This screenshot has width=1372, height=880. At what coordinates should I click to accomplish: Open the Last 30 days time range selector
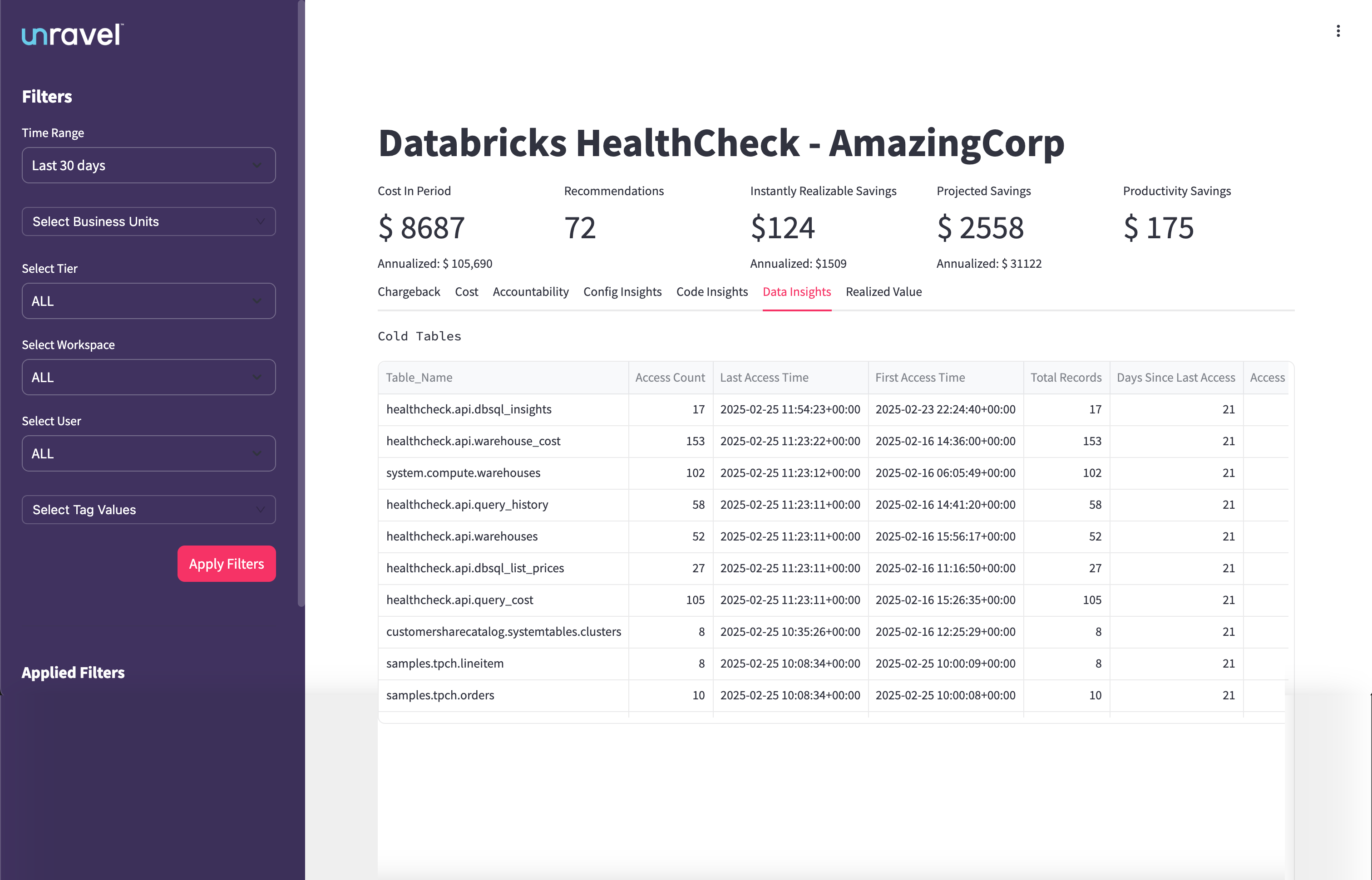148,165
